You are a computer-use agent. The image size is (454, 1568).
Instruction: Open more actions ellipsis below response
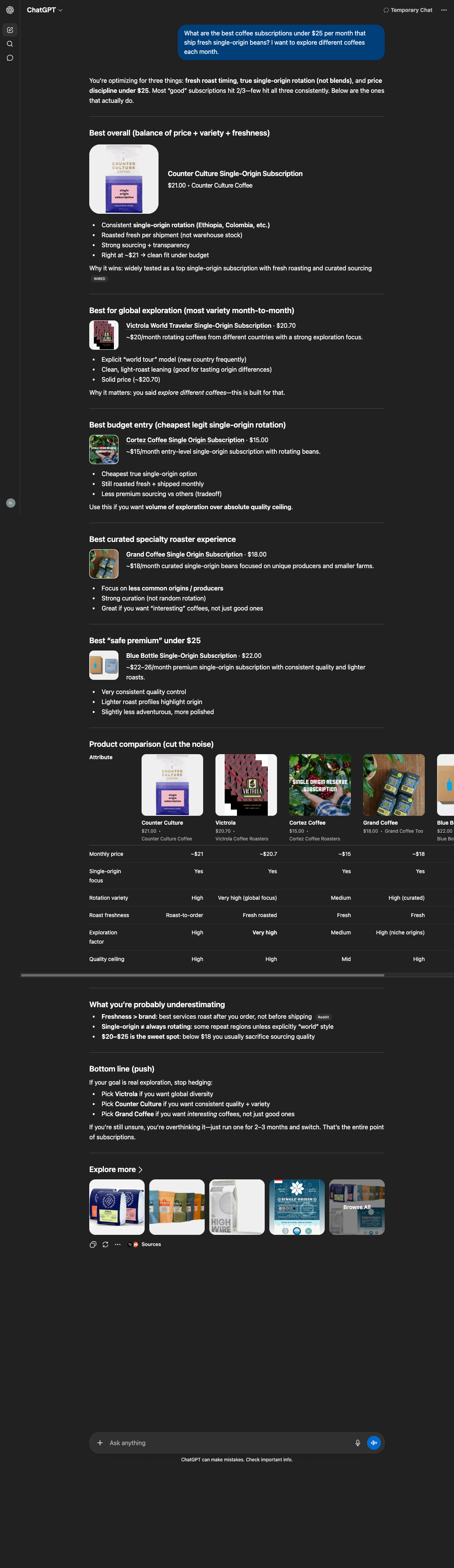[x=117, y=1244]
